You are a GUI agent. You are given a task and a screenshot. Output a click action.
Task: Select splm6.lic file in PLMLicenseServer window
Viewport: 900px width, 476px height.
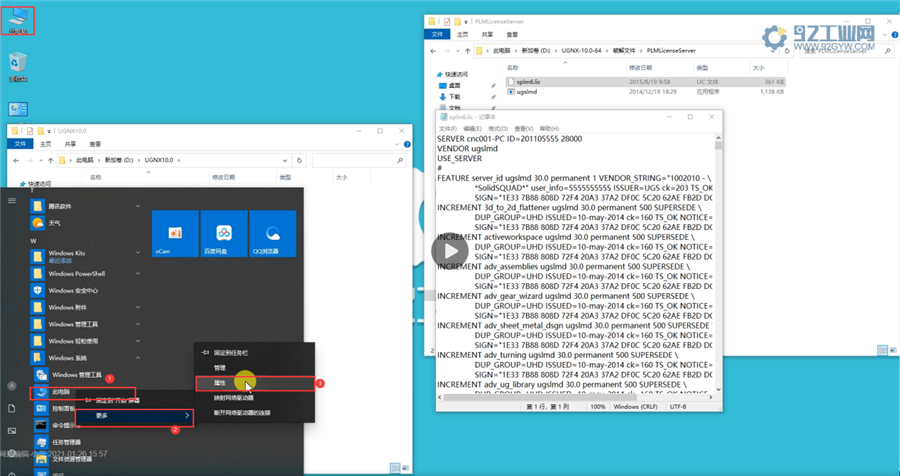tap(645, 82)
